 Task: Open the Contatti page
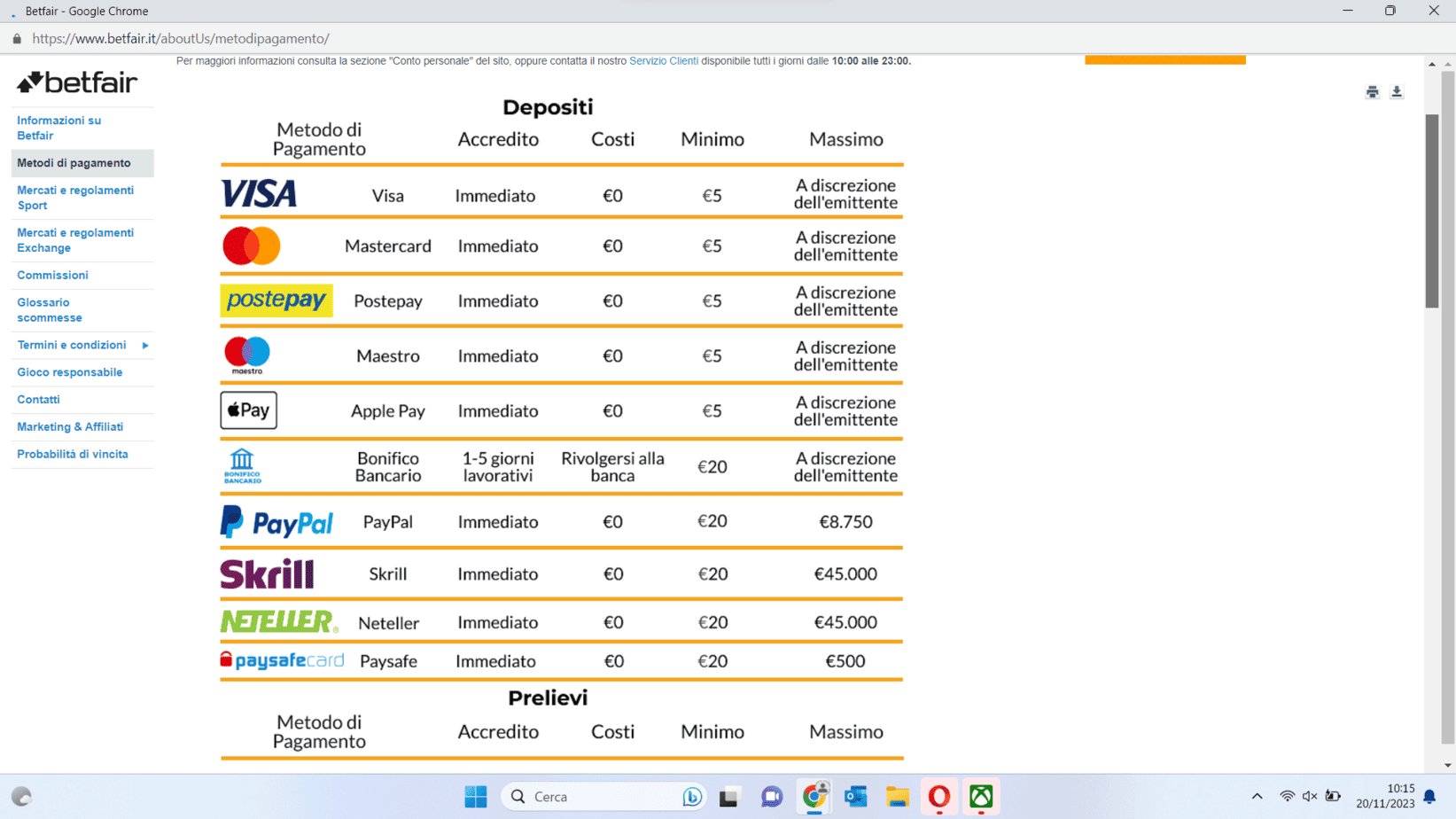[x=38, y=400]
